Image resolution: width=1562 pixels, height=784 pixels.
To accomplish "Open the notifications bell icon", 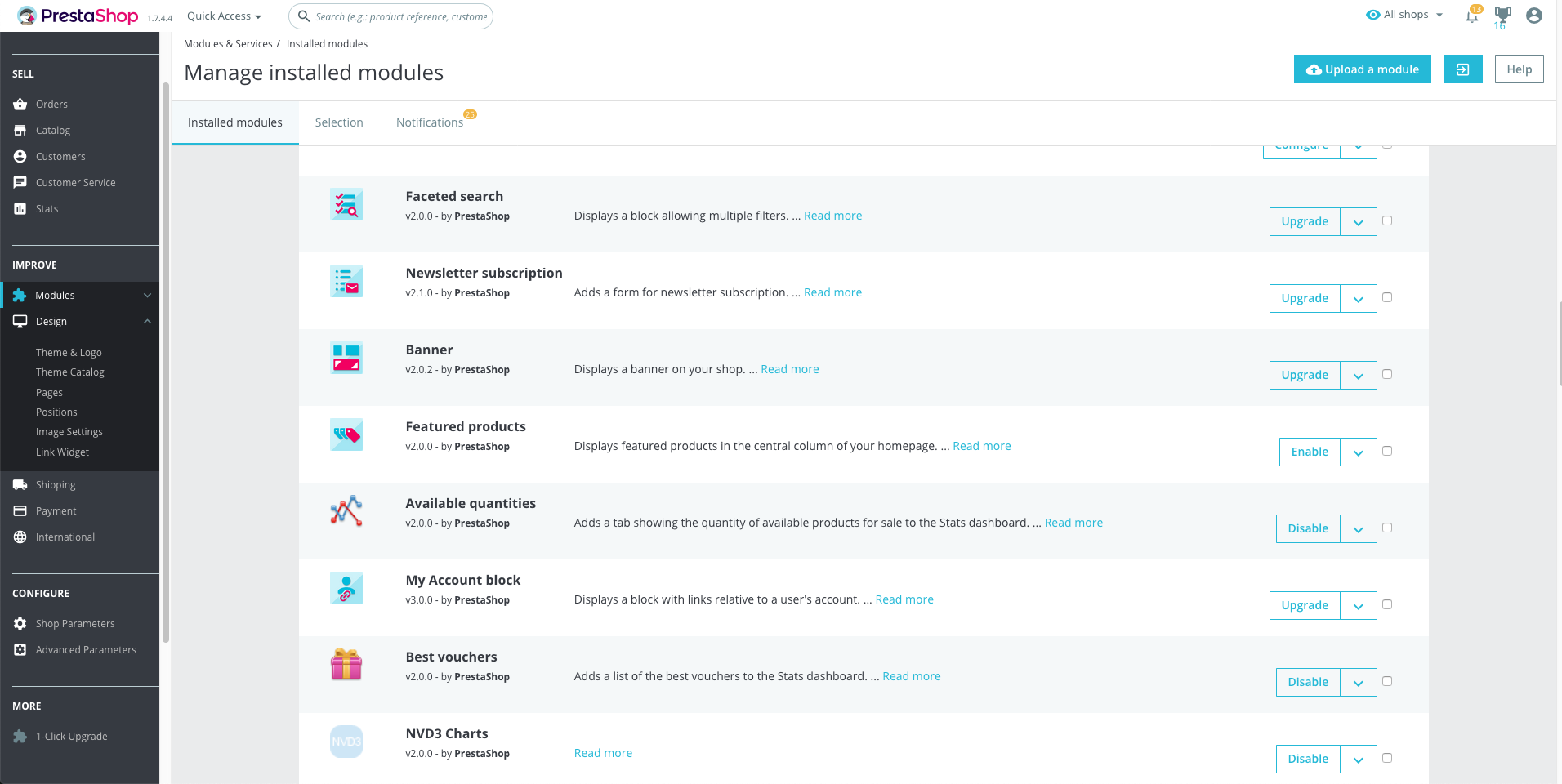I will (1472, 16).
